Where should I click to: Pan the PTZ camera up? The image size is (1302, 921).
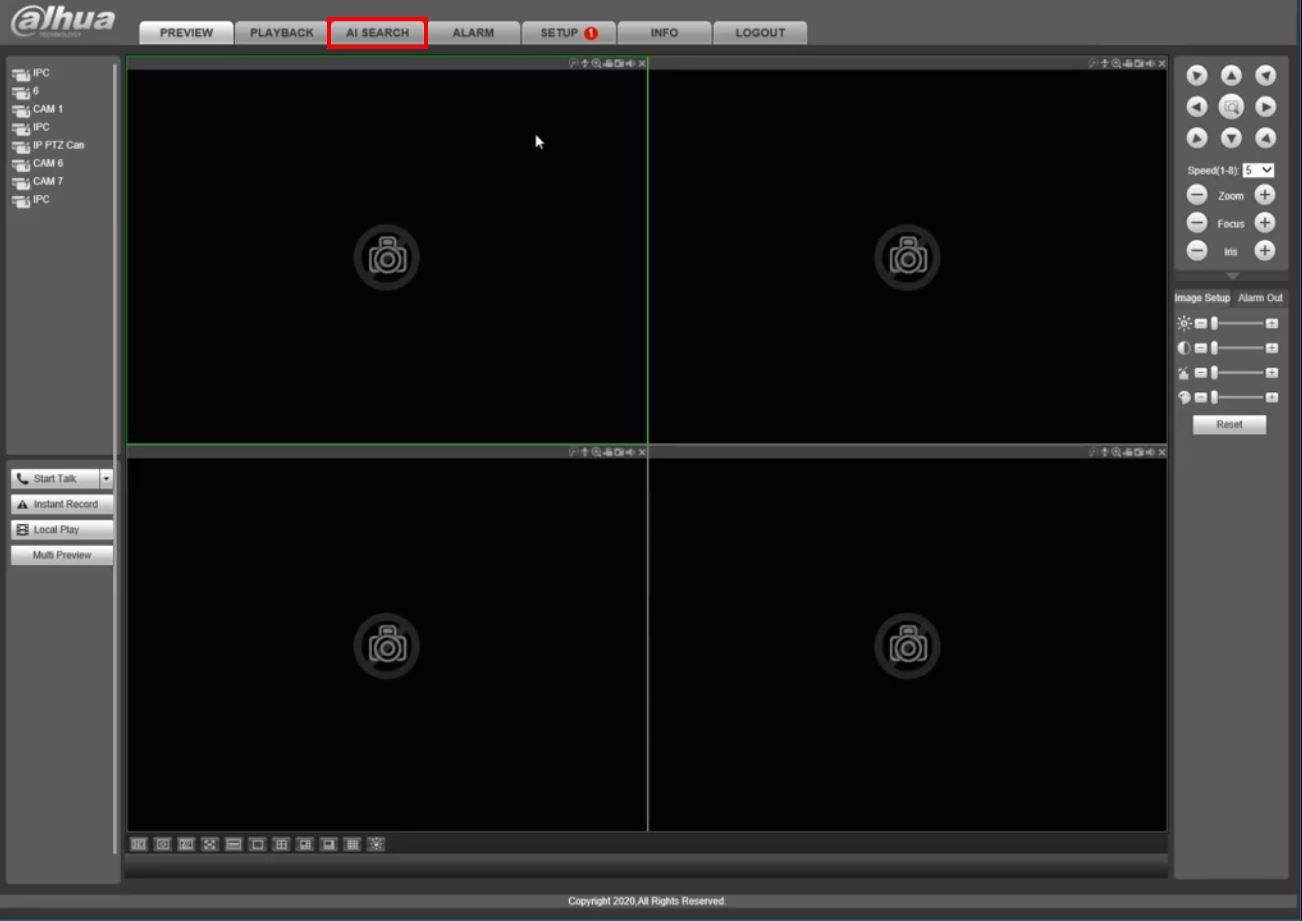[x=1231, y=76]
